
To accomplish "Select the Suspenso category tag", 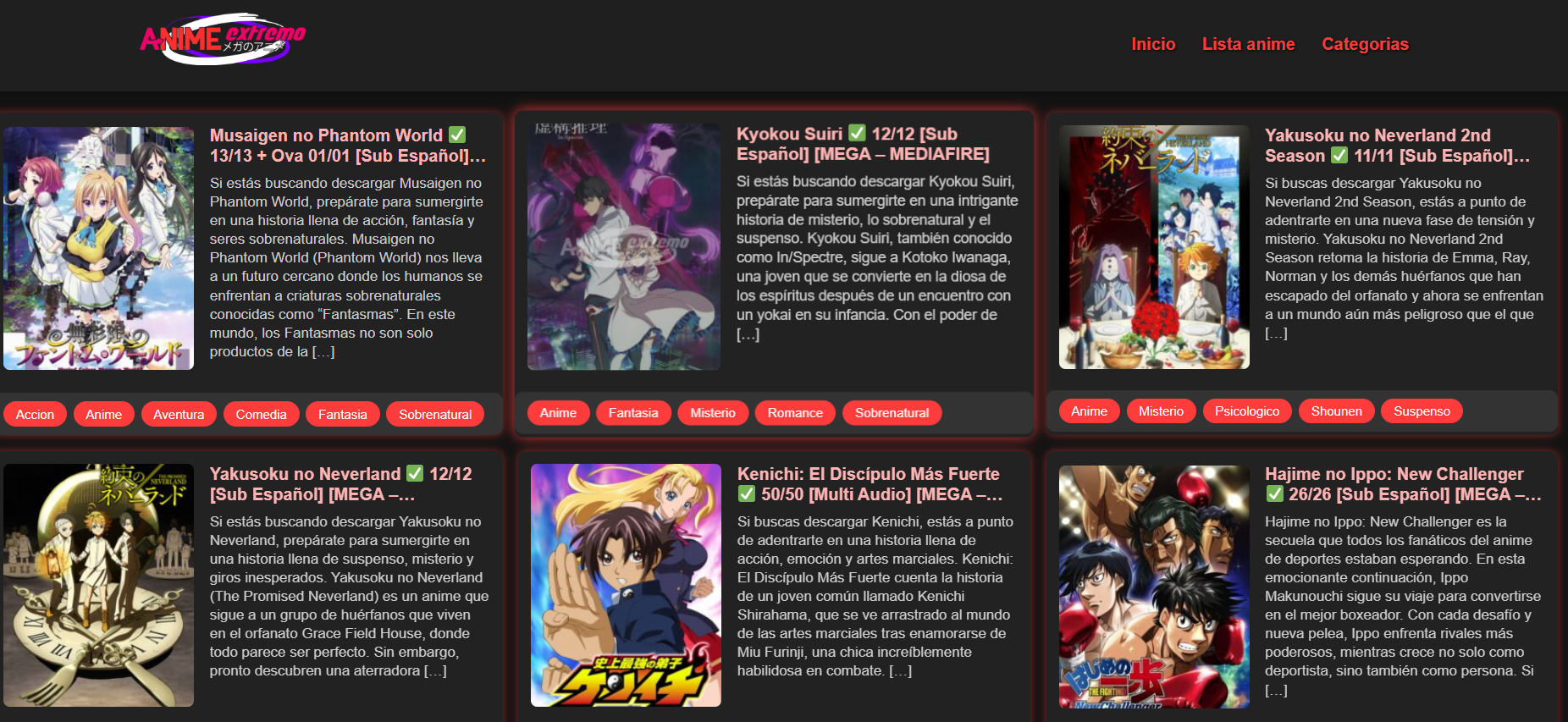I will click(x=1422, y=411).
